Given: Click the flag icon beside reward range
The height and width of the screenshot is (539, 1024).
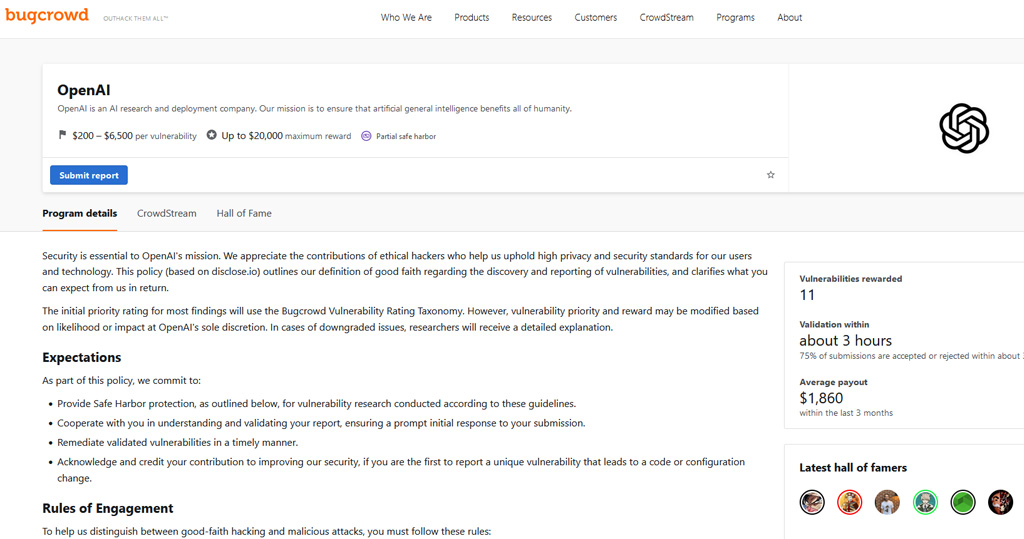Looking at the screenshot, I should [63, 135].
